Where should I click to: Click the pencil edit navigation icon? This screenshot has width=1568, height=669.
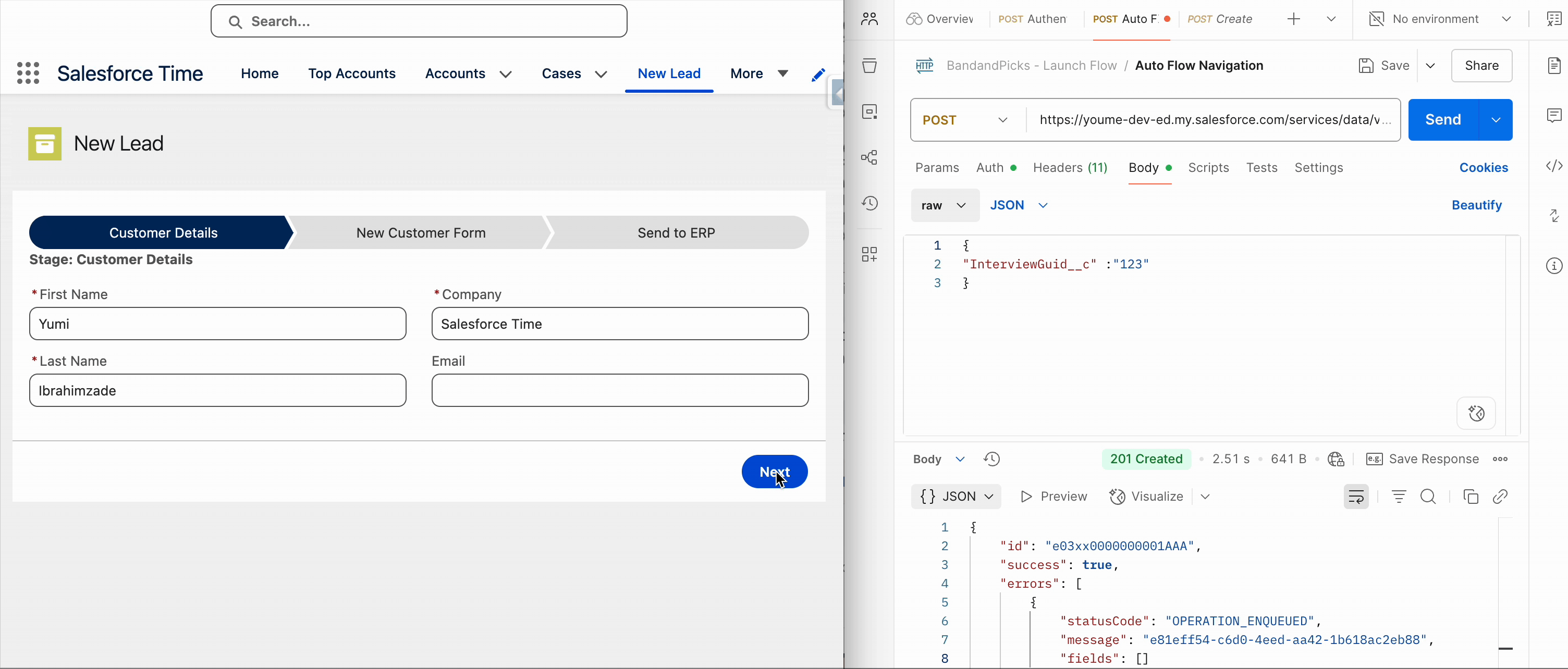tap(818, 75)
